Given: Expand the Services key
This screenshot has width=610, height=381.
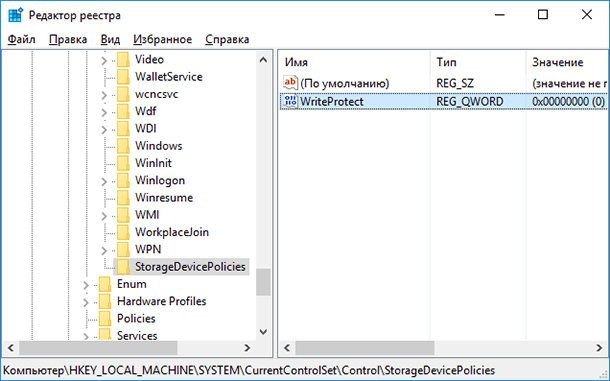Looking at the screenshot, I should pyautogui.click(x=86, y=336).
